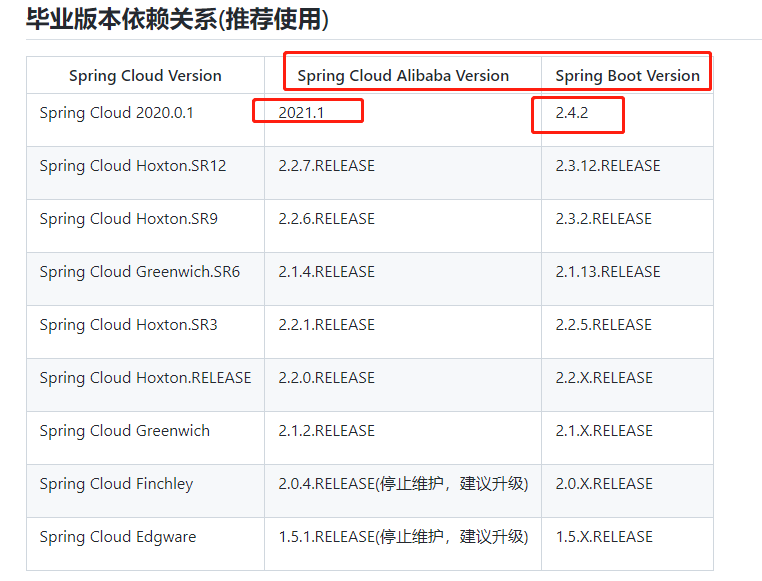Screen dimensions: 762x581
Task: Click the heading 毕业版本依赖关系(推荐使用)
Action: [177, 20]
